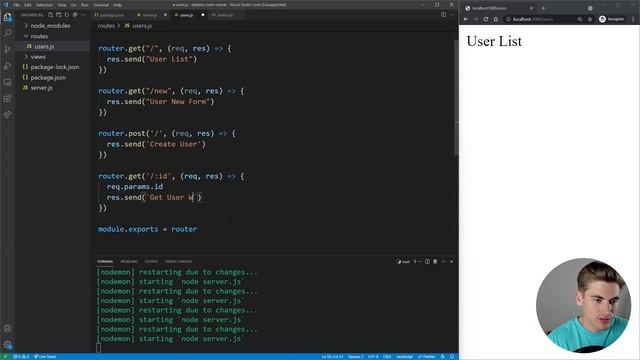
Task: Split the editor to the right
Action: click(443, 15)
